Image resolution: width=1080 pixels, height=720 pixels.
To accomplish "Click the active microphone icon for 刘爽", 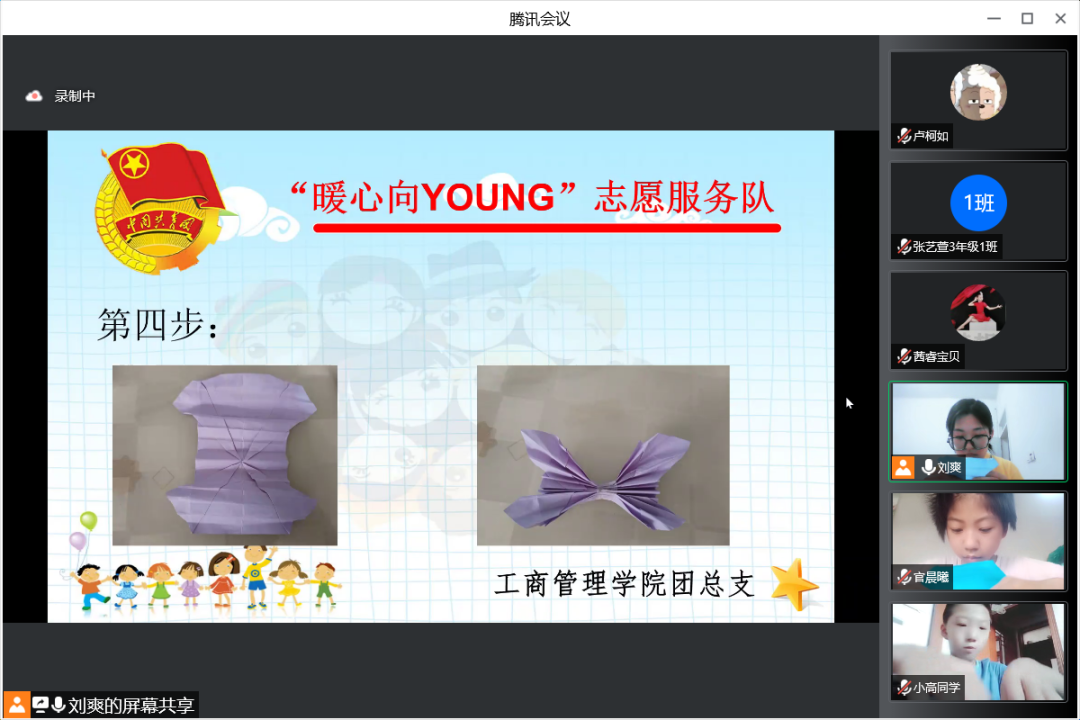I will pyautogui.click(x=929, y=467).
